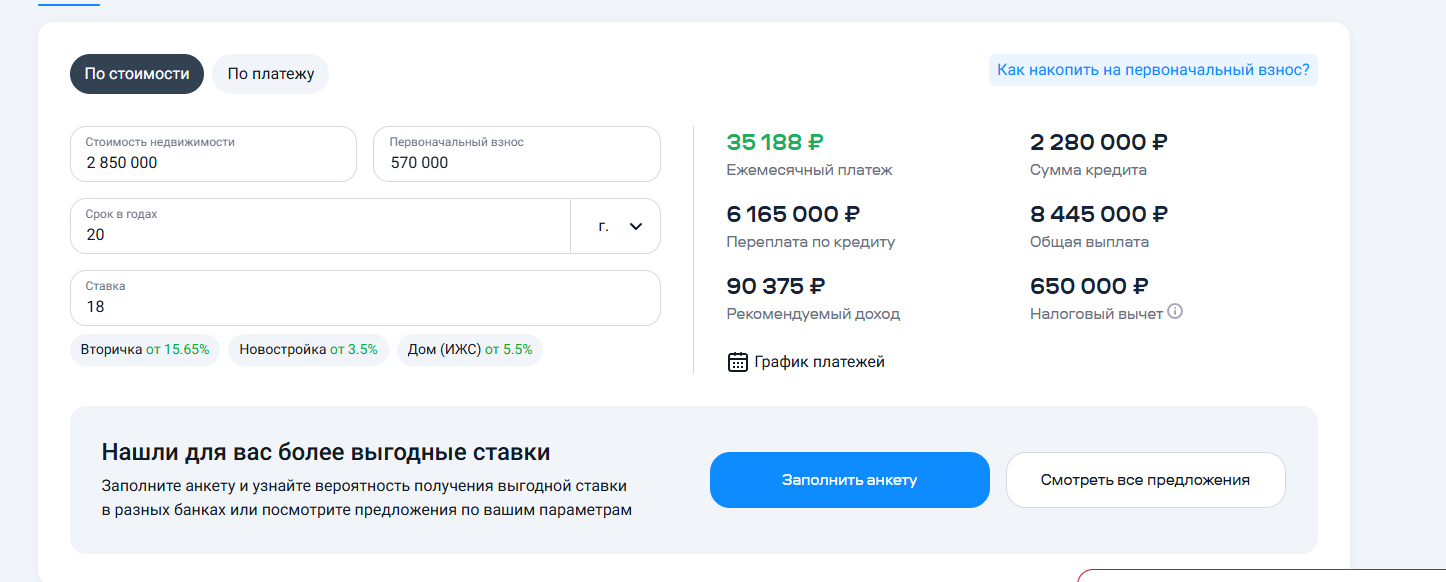Viewport: 1446px width, 582px height.
Task: Switch to the По платежу mode
Action: pyautogui.click(x=271, y=74)
